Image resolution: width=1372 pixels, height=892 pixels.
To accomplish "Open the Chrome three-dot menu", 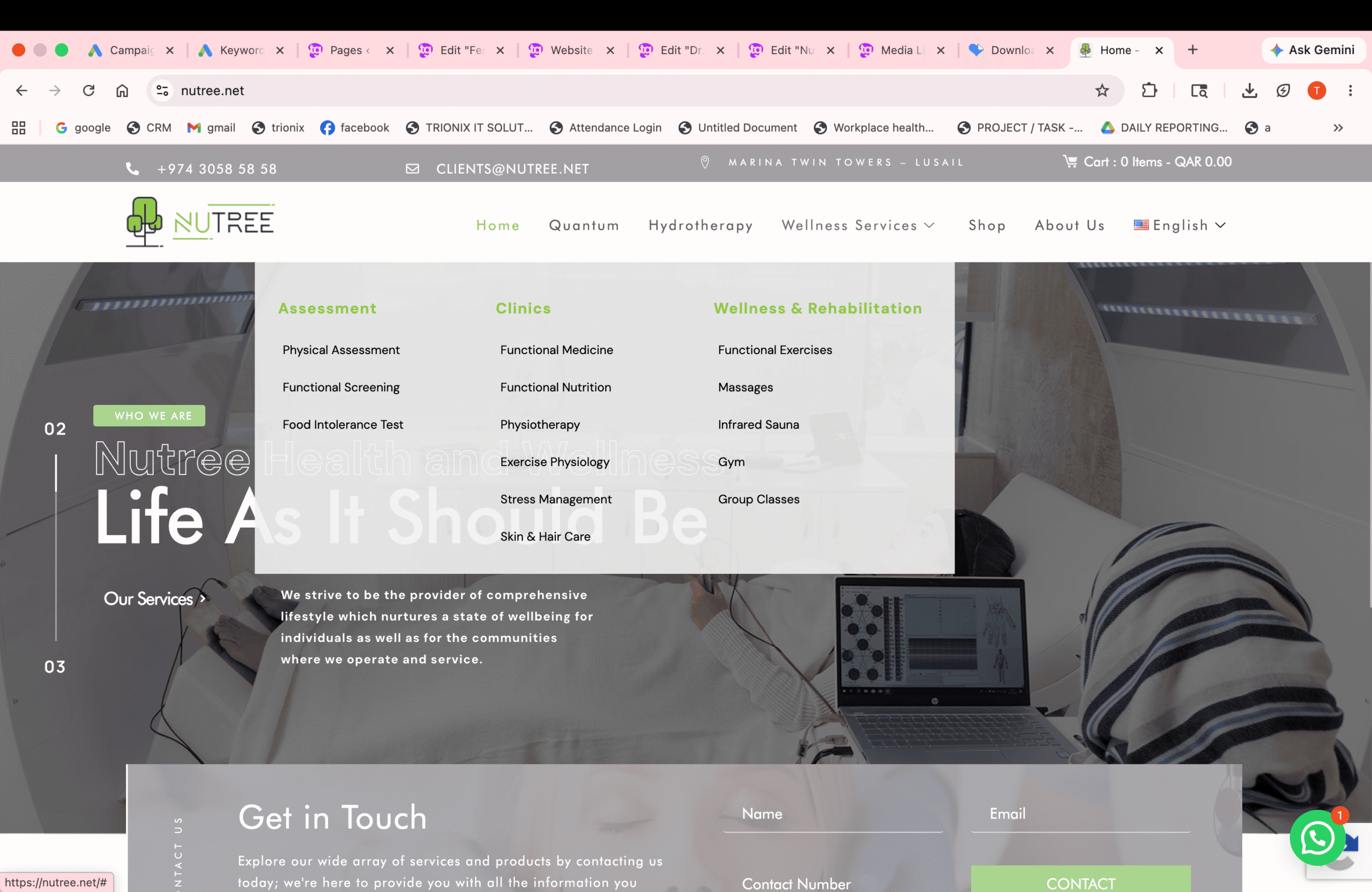I will coord(1350,91).
